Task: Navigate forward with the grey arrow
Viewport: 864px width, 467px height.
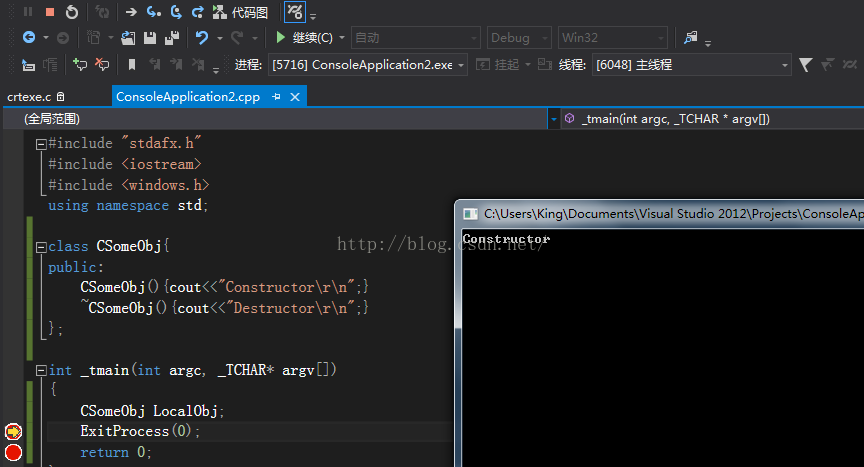Action: 63,37
